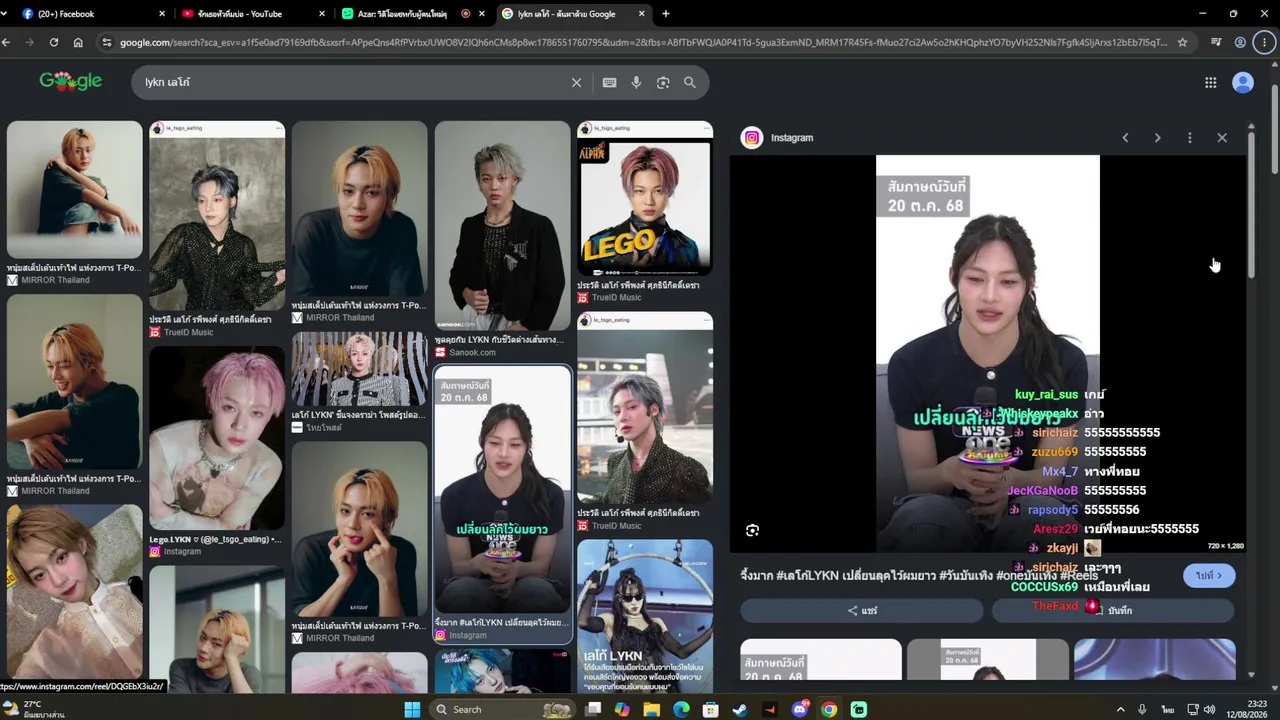This screenshot has height=720, width=1280.
Task: Open the large preview image
Action: (x=988, y=353)
